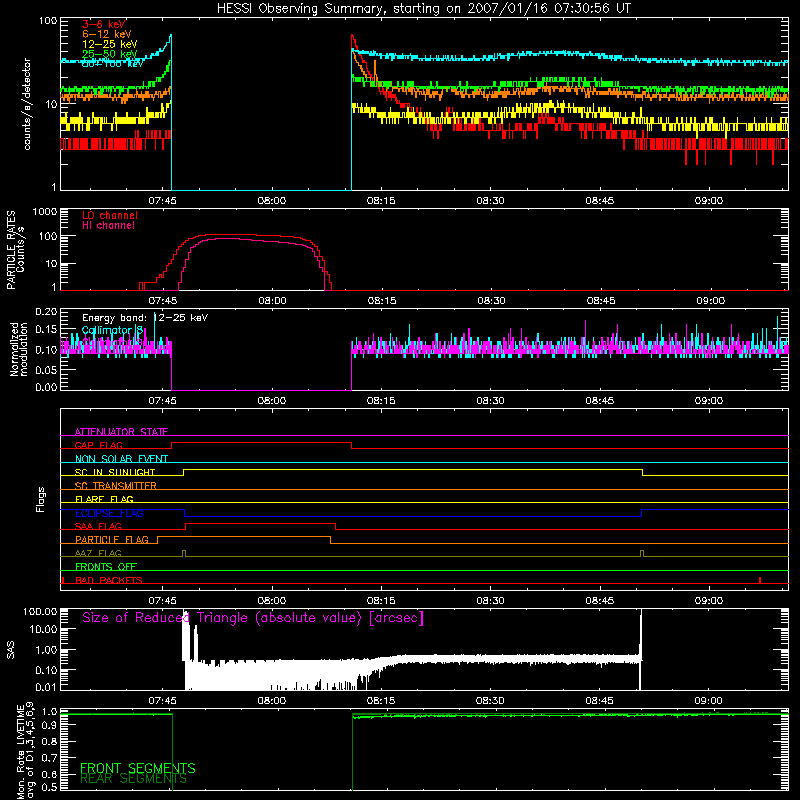Click '08:00' time label under count-rate plot
The image size is (800, 800).
(x=272, y=201)
